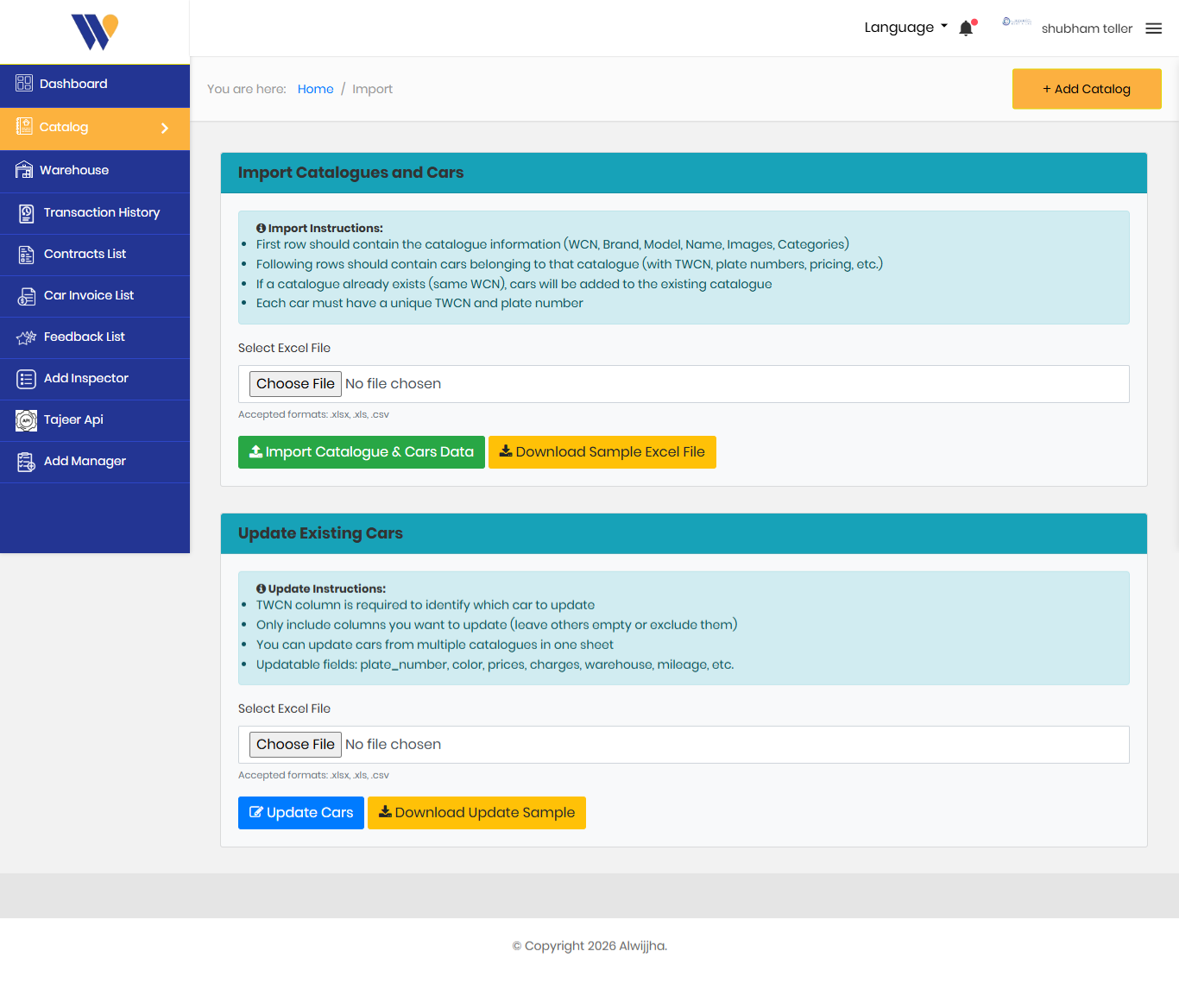Expand the Catalog menu chevron

[x=165, y=128]
